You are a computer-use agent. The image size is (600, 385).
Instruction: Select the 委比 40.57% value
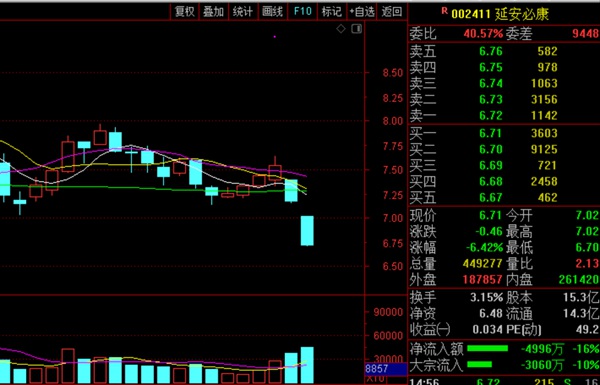[x=483, y=34]
